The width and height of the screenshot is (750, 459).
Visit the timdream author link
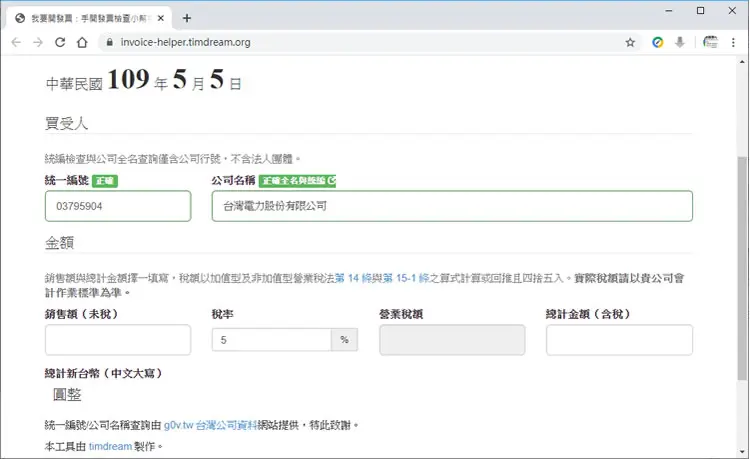tap(110, 447)
